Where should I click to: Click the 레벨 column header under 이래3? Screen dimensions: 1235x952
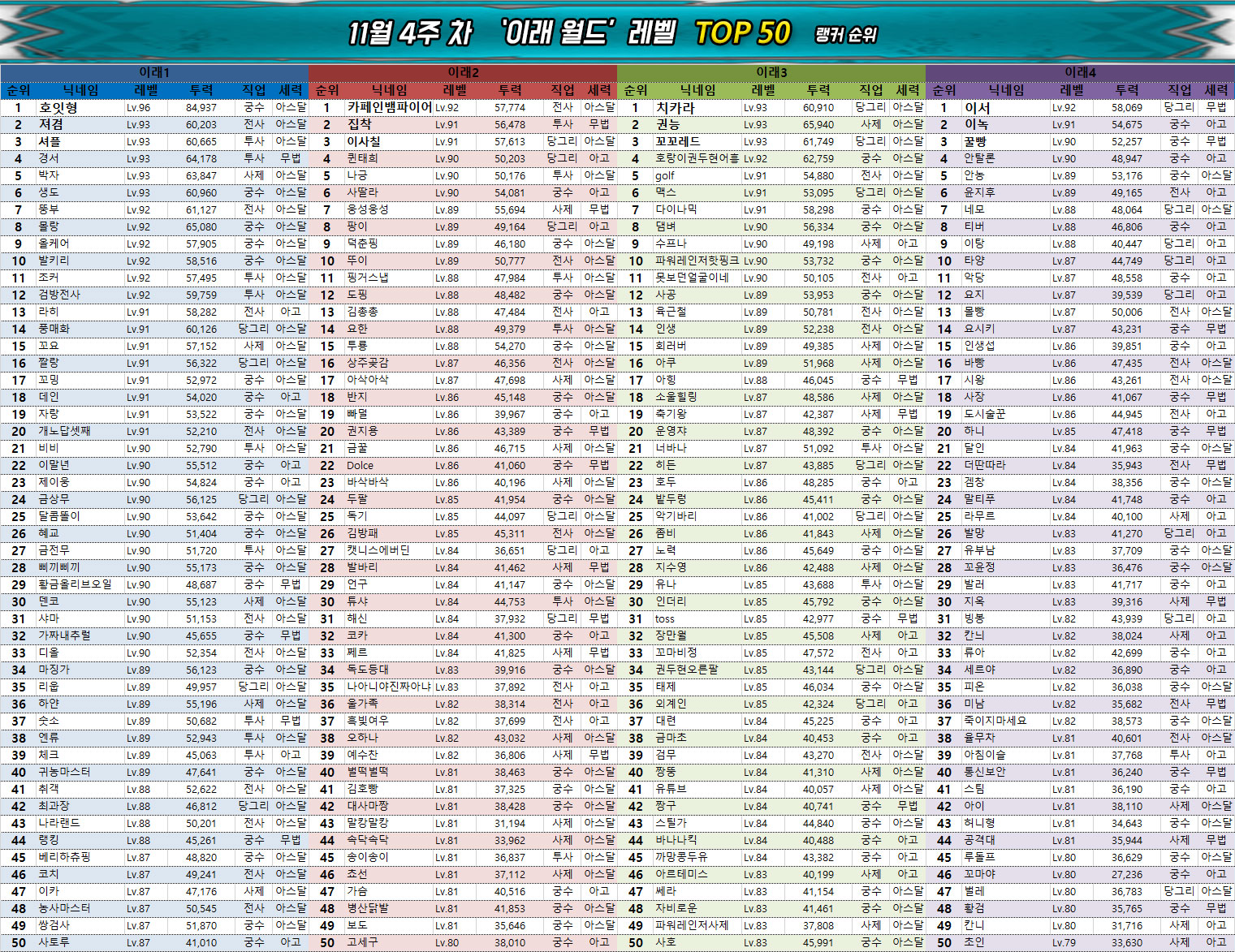pyautogui.click(x=763, y=90)
